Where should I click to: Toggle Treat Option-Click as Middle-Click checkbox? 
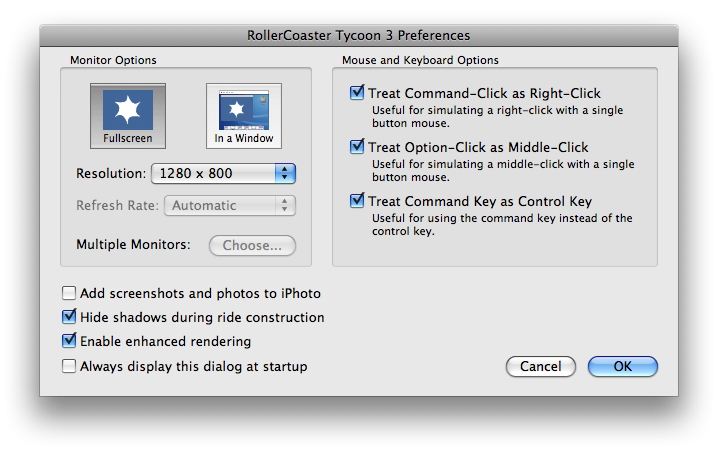click(x=357, y=147)
